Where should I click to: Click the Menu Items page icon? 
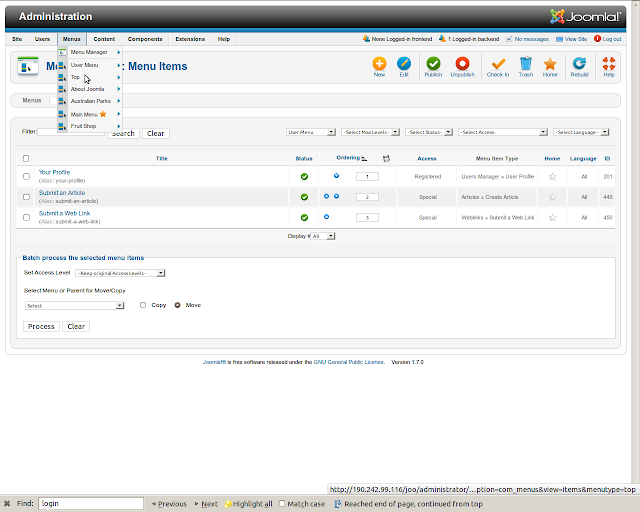(x=28, y=66)
